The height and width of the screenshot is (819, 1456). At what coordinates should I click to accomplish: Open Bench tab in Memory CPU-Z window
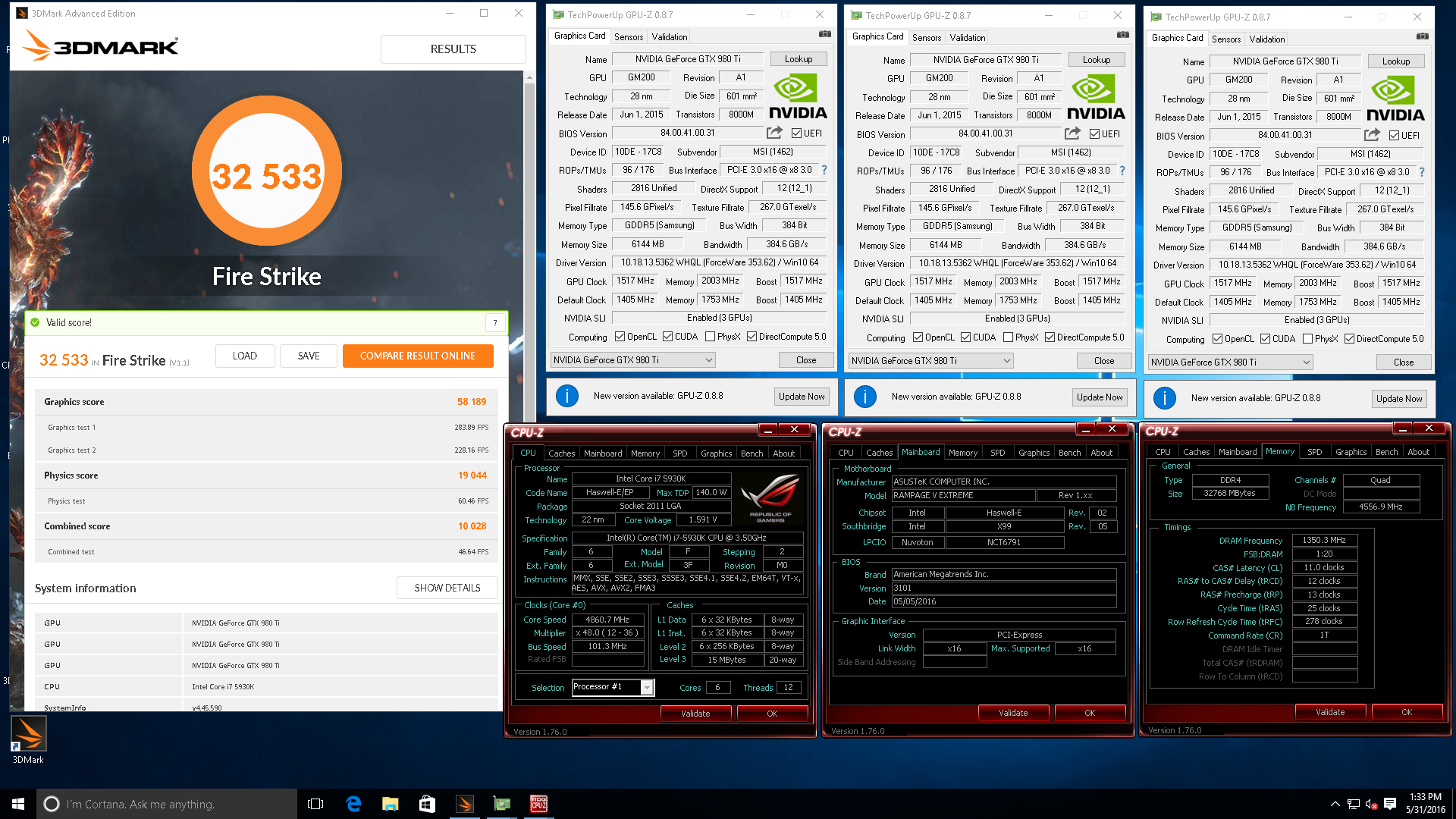(1387, 452)
